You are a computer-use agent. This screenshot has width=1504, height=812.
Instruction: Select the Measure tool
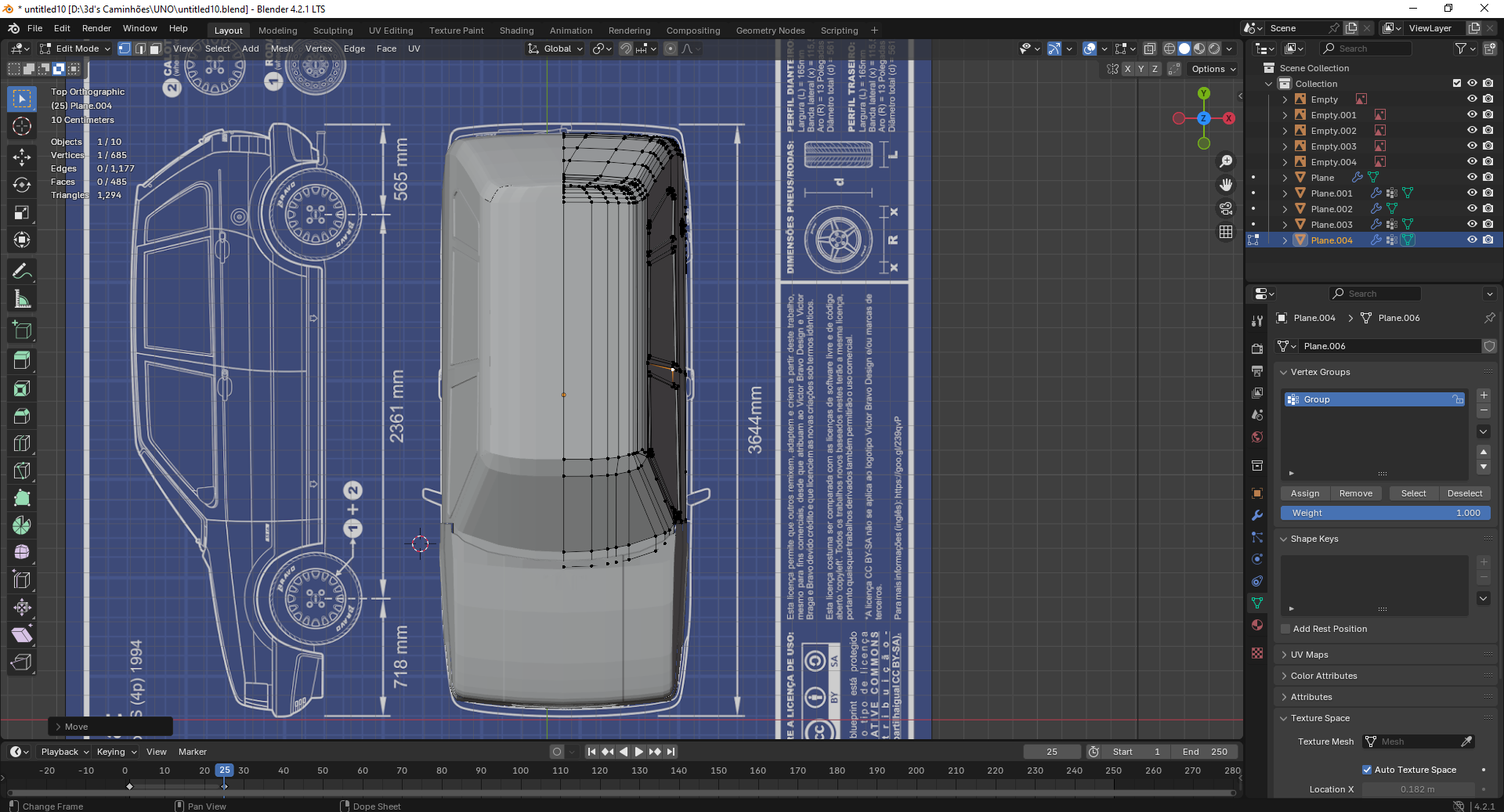point(22,299)
